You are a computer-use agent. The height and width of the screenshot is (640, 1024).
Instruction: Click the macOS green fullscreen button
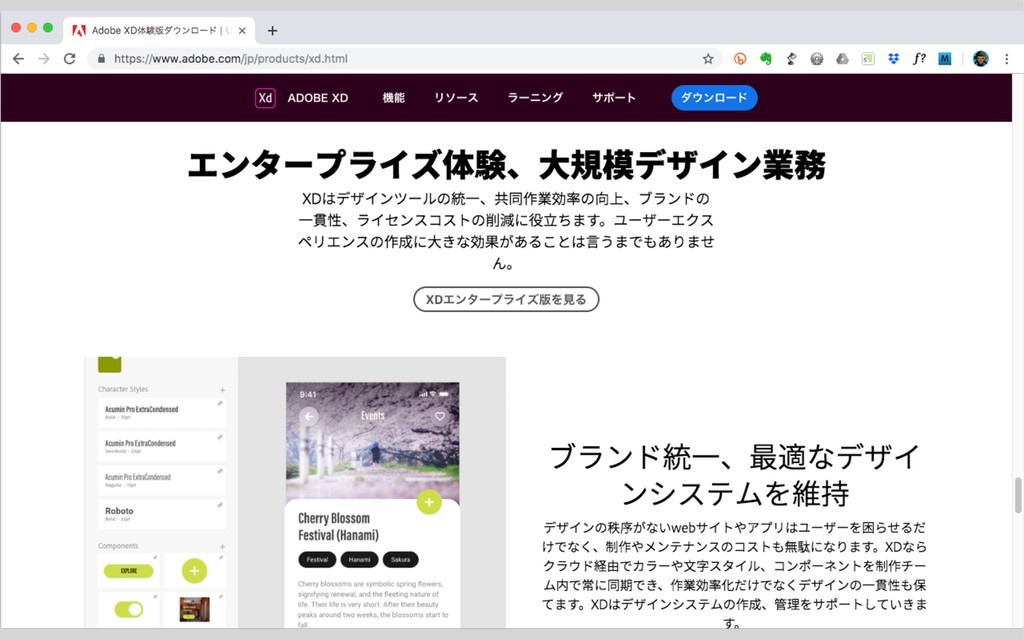click(48, 27)
